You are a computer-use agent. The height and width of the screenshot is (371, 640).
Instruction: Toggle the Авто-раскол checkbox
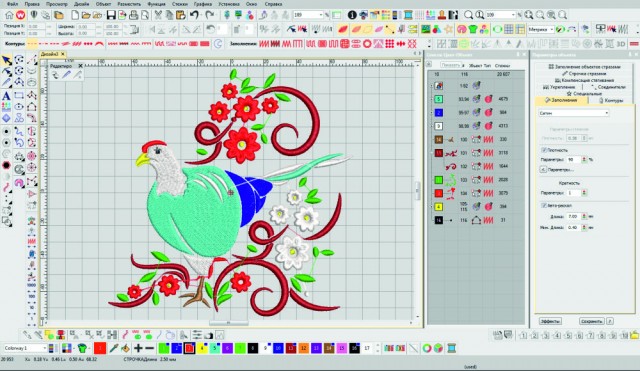(x=544, y=205)
